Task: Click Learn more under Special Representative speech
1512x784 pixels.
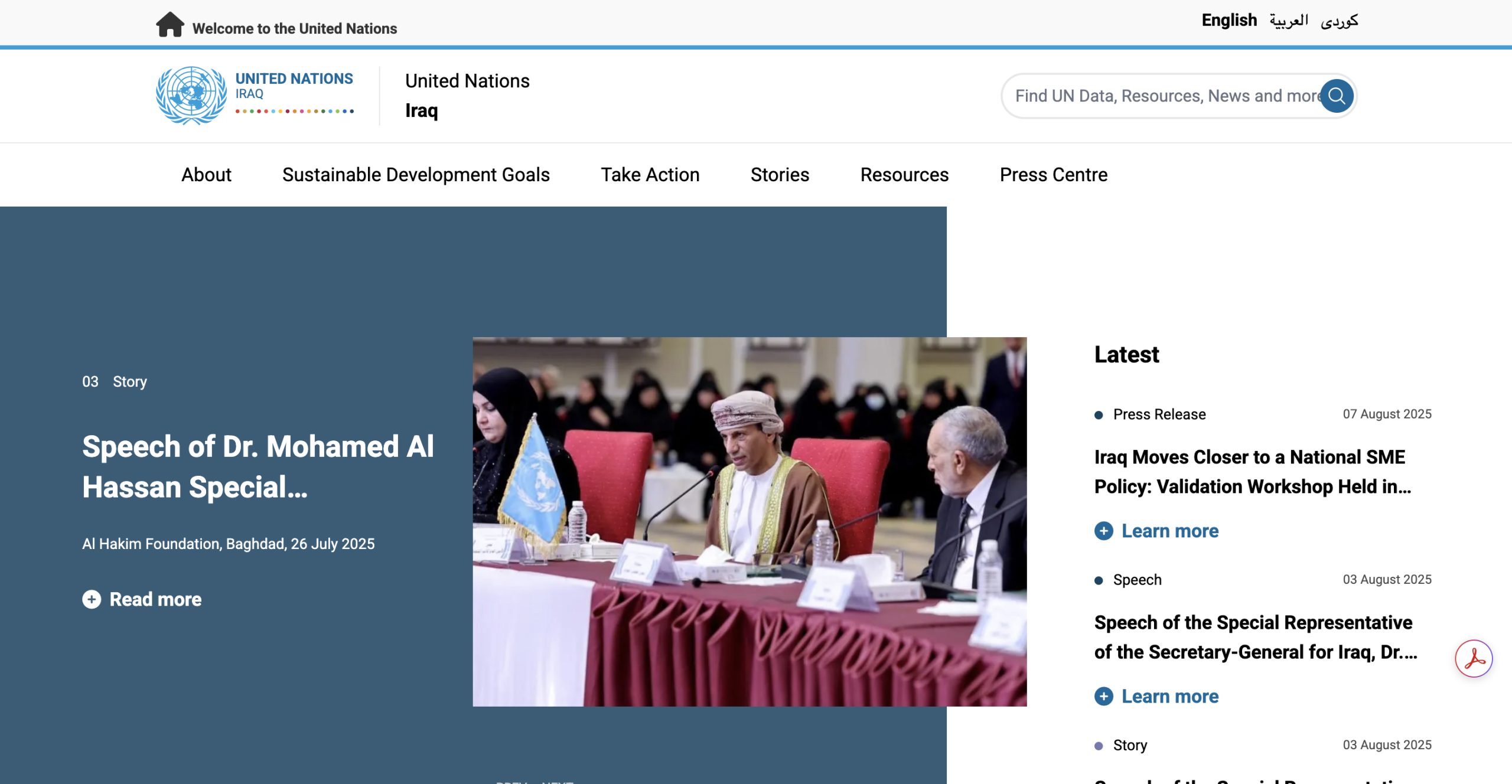Action: tap(1169, 696)
